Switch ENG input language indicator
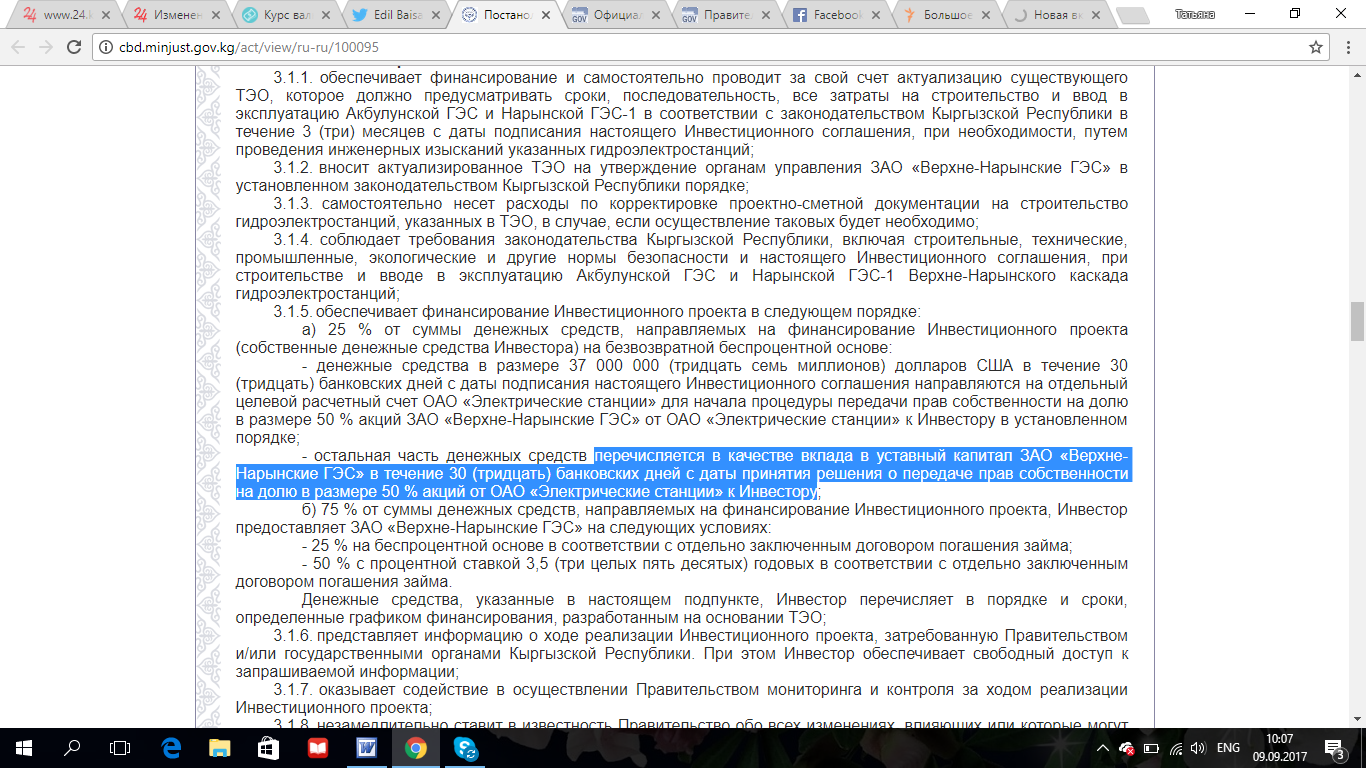1366x768 pixels. point(1228,748)
